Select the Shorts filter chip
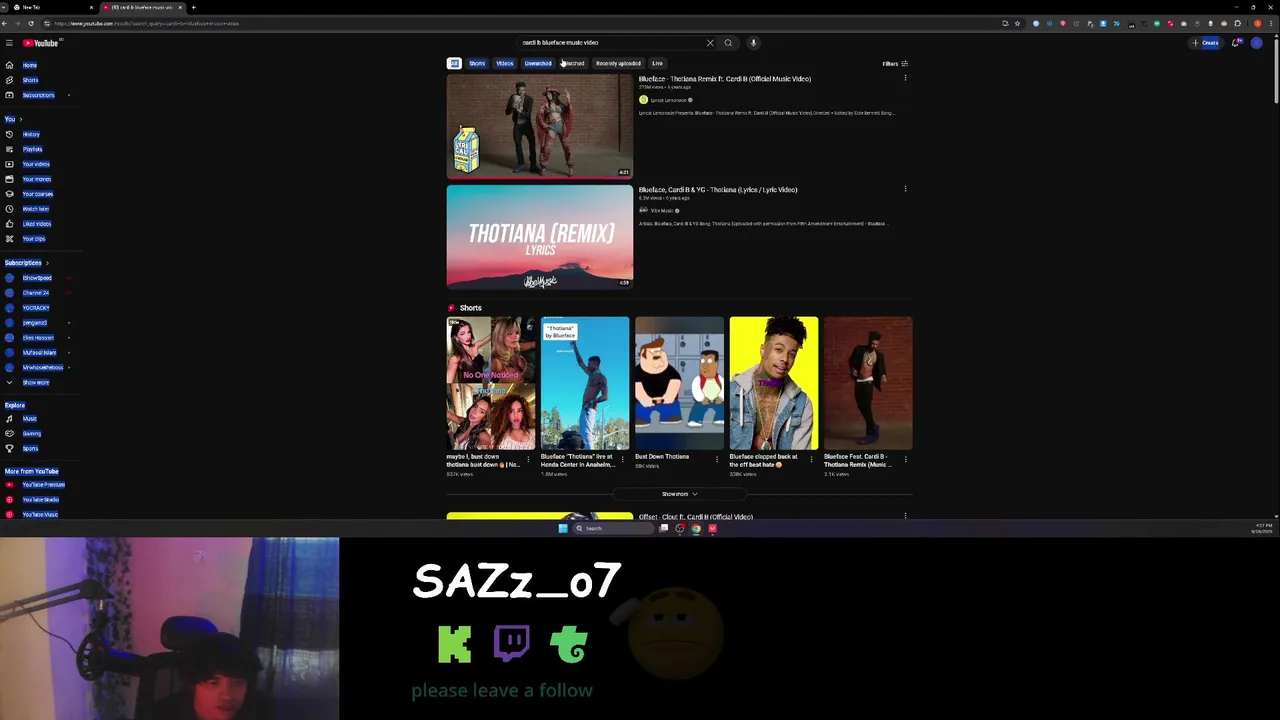 [477, 64]
